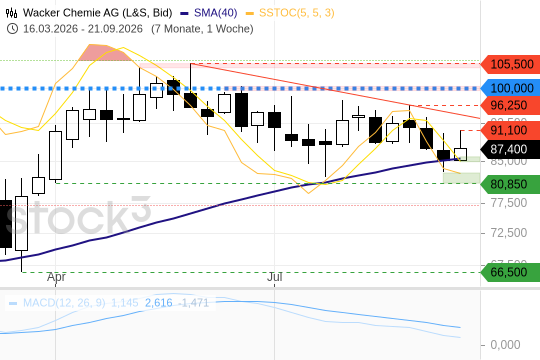Click the 80,850 green support label
This screenshot has width=540, height=360.
510,184
